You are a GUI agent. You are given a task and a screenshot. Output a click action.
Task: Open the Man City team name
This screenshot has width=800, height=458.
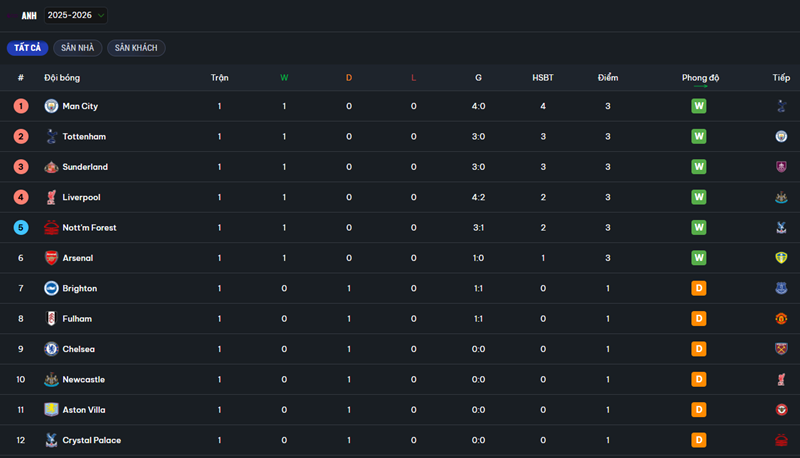coord(80,106)
